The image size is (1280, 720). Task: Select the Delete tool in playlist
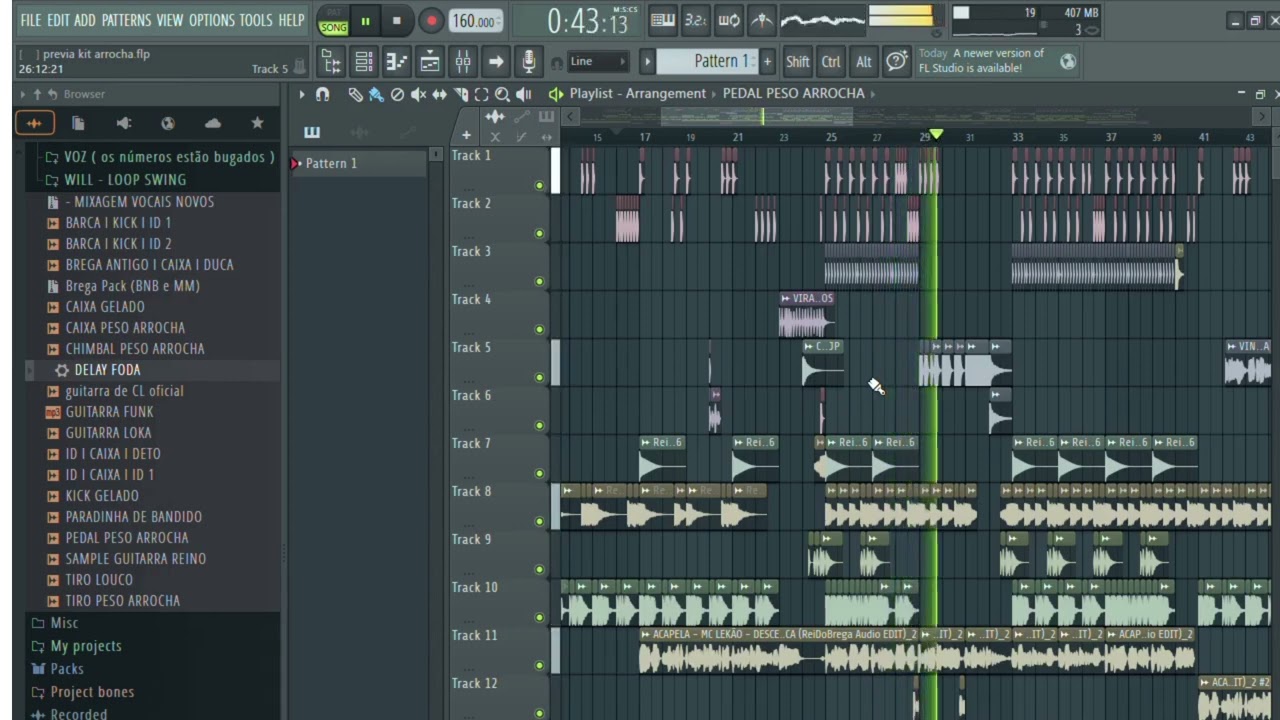click(397, 94)
